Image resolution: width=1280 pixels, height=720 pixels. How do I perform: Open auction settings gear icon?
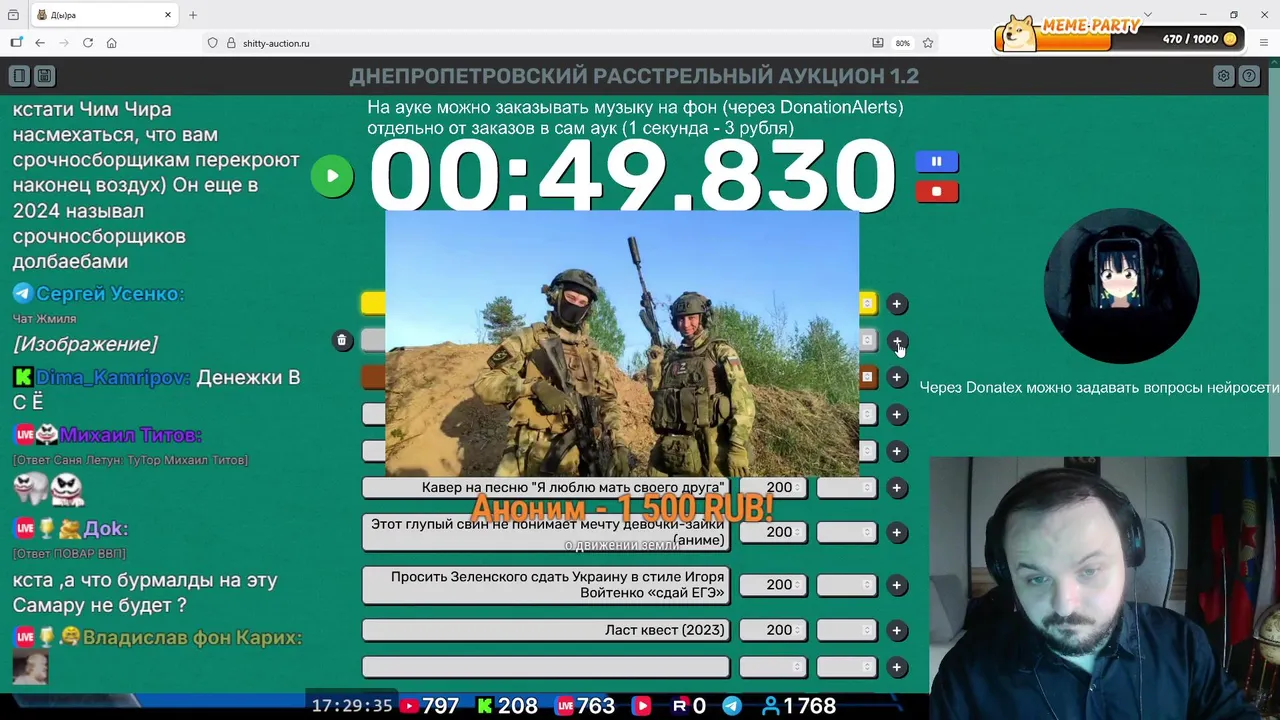click(x=1223, y=76)
